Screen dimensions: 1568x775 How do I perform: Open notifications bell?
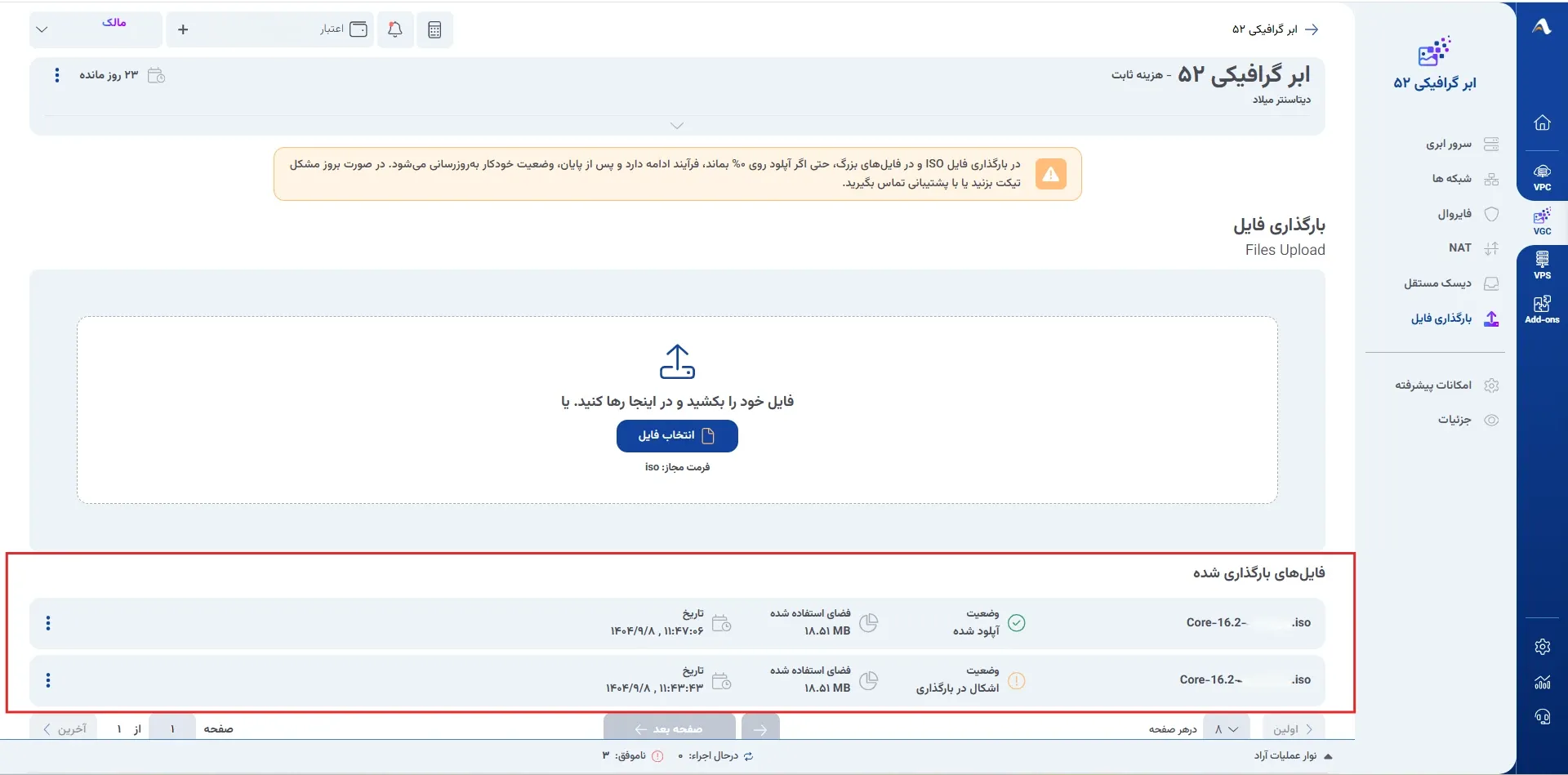(395, 29)
